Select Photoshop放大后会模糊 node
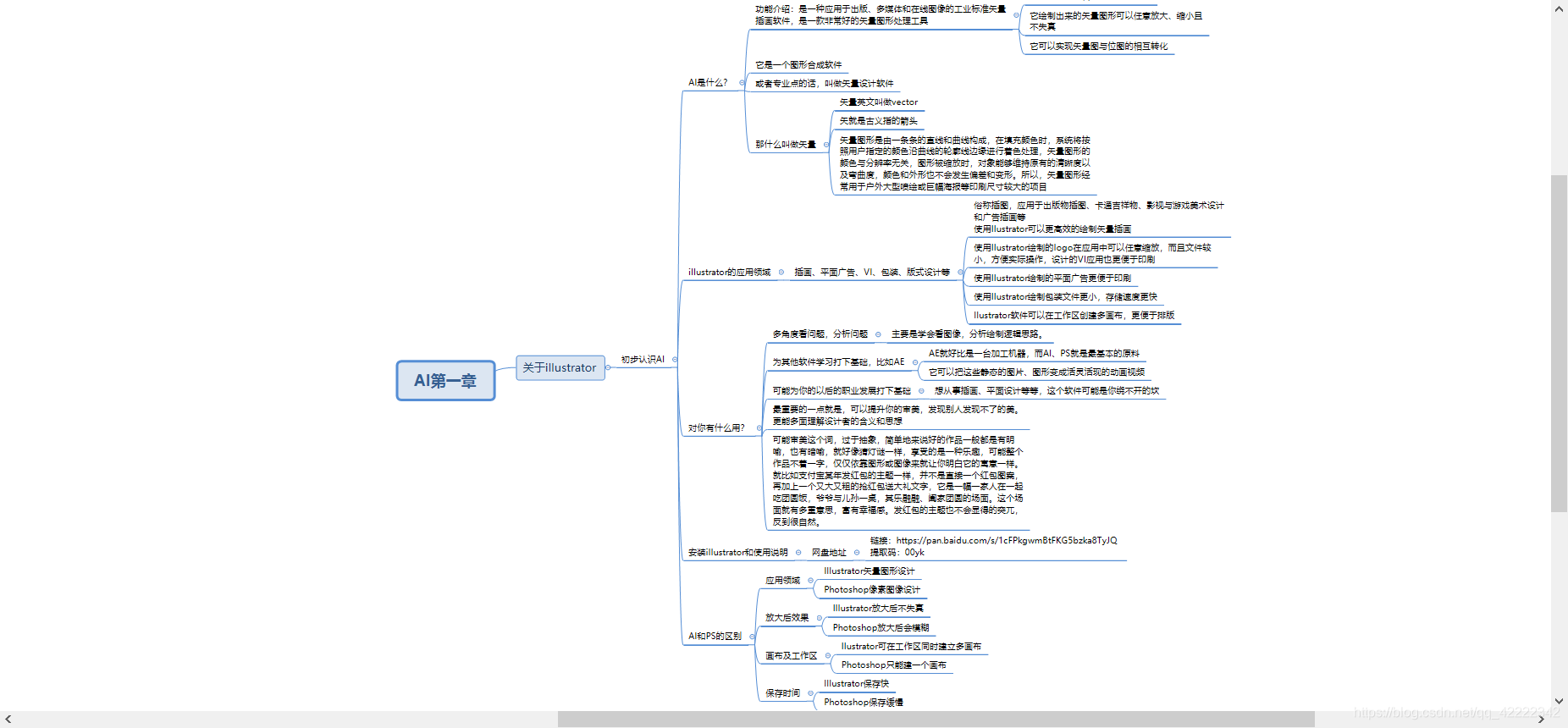This screenshot has height=728, width=1568. pos(881,628)
